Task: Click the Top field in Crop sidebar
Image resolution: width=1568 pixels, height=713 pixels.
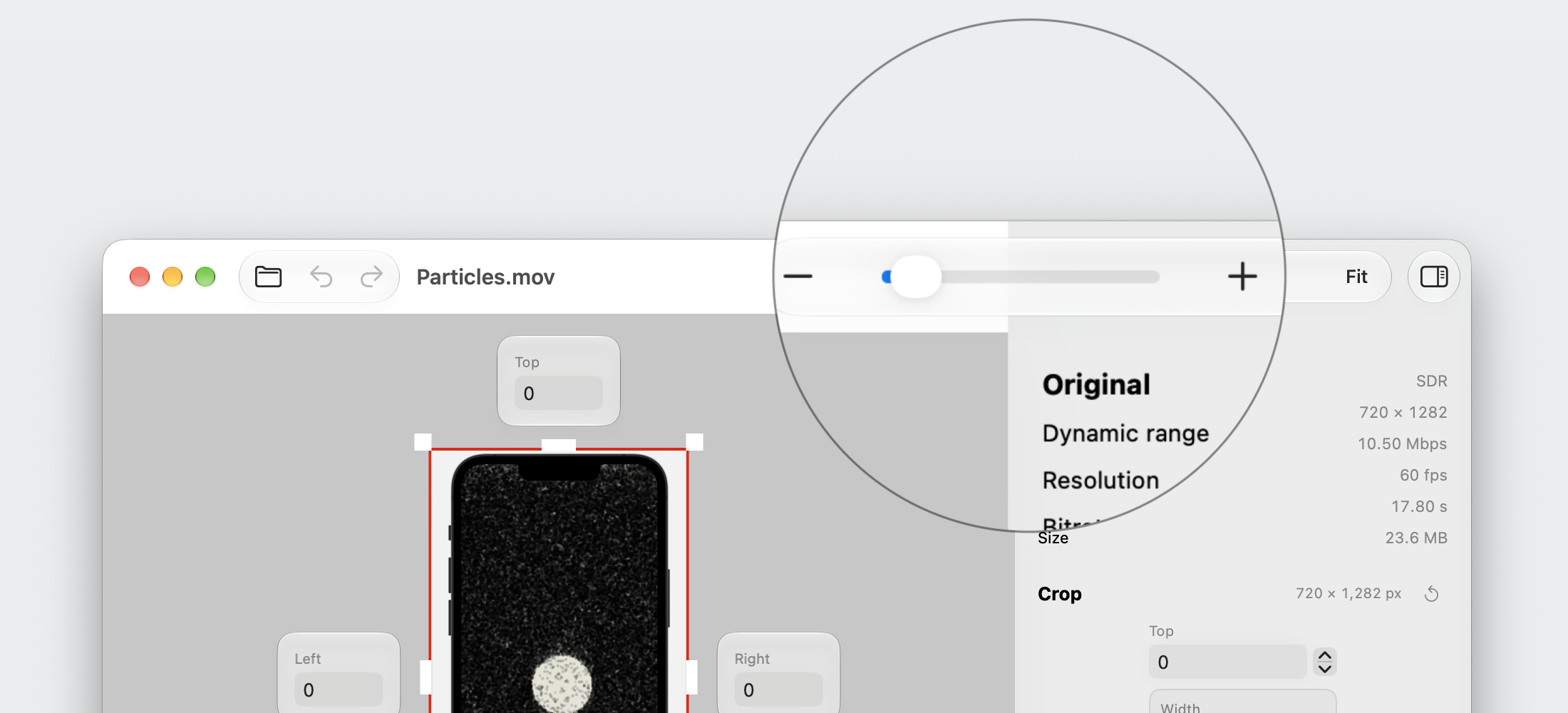Action: 1227,662
